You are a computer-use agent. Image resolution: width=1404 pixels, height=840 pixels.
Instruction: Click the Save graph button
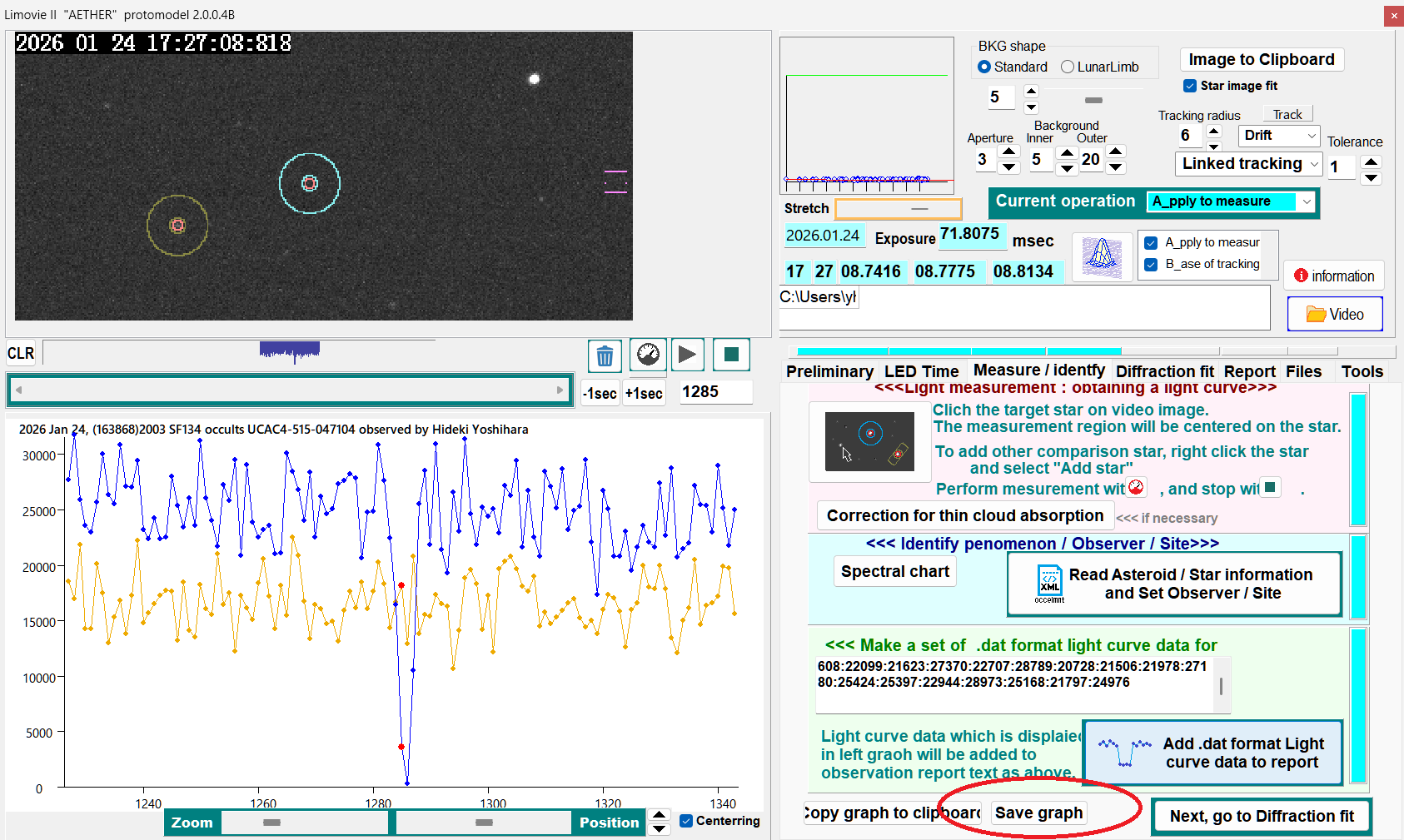point(1038,813)
